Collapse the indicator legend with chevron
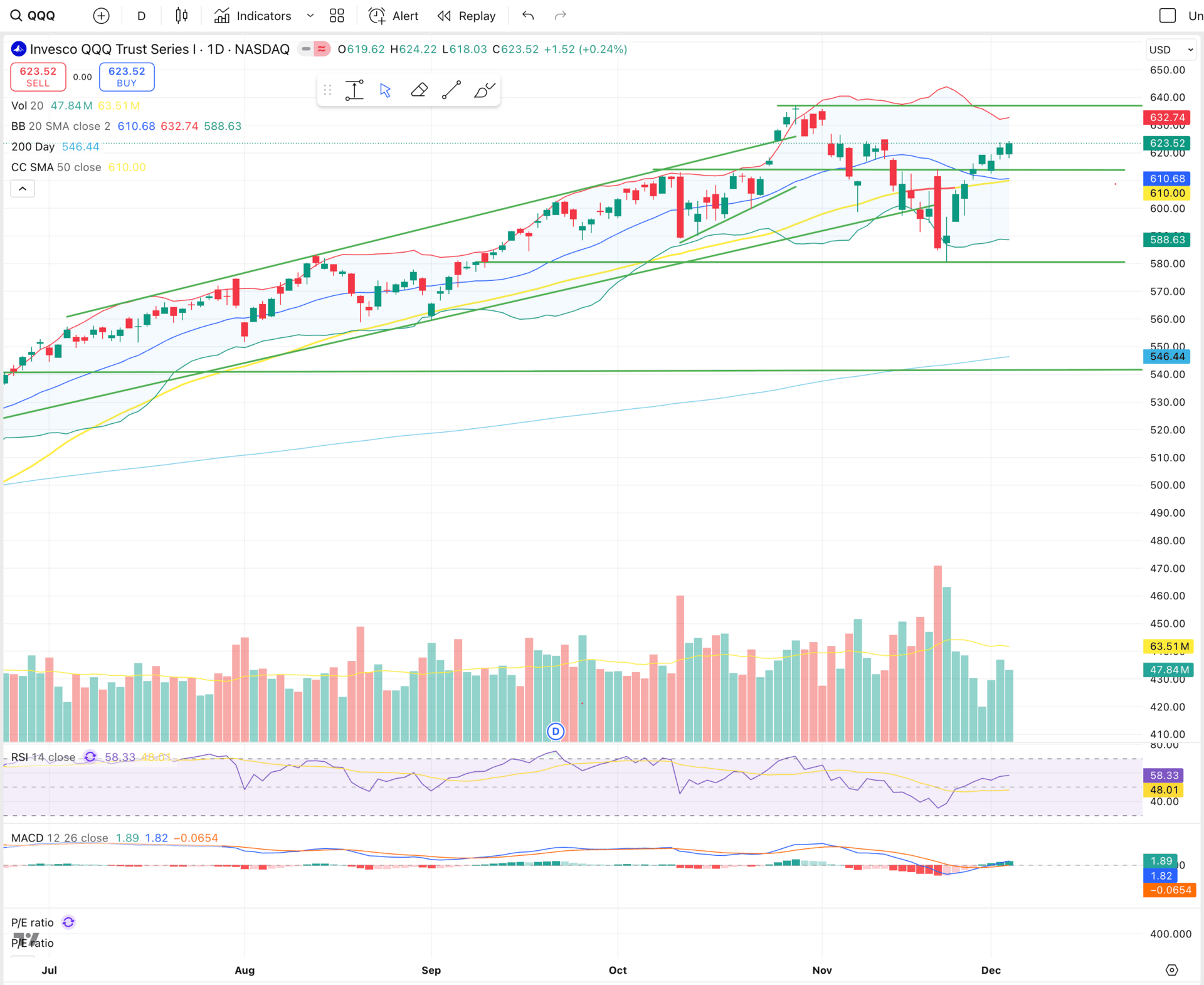Image resolution: width=1204 pixels, height=985 pixels. [x=23, y=189]
